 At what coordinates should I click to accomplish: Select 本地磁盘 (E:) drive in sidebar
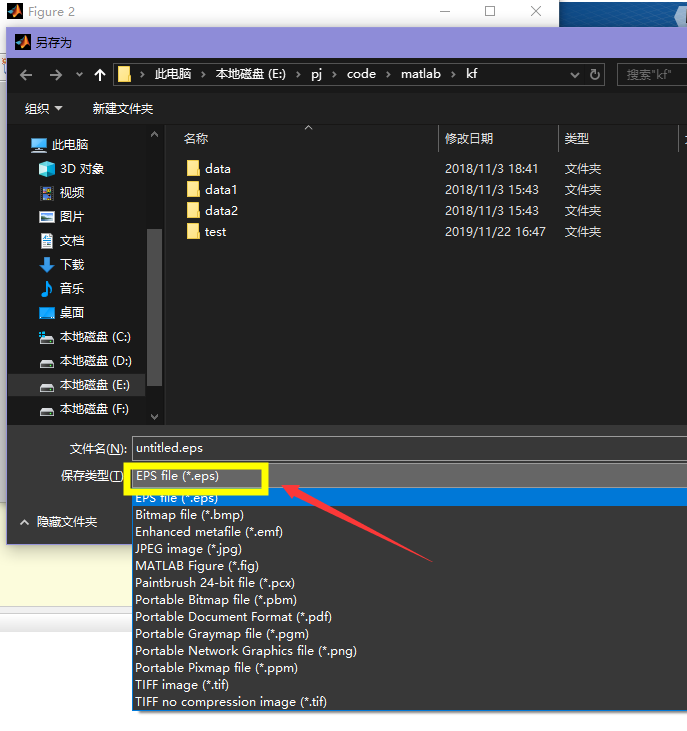(x=77, y=385)
